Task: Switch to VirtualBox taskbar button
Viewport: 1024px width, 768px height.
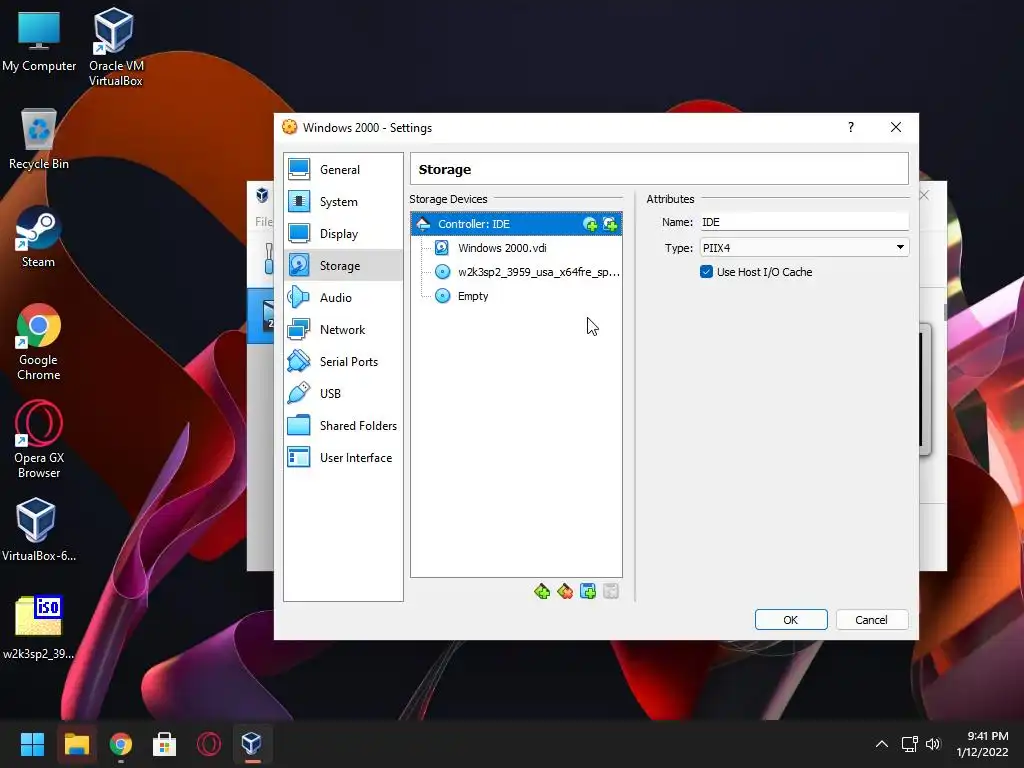Action: (253, 744)
